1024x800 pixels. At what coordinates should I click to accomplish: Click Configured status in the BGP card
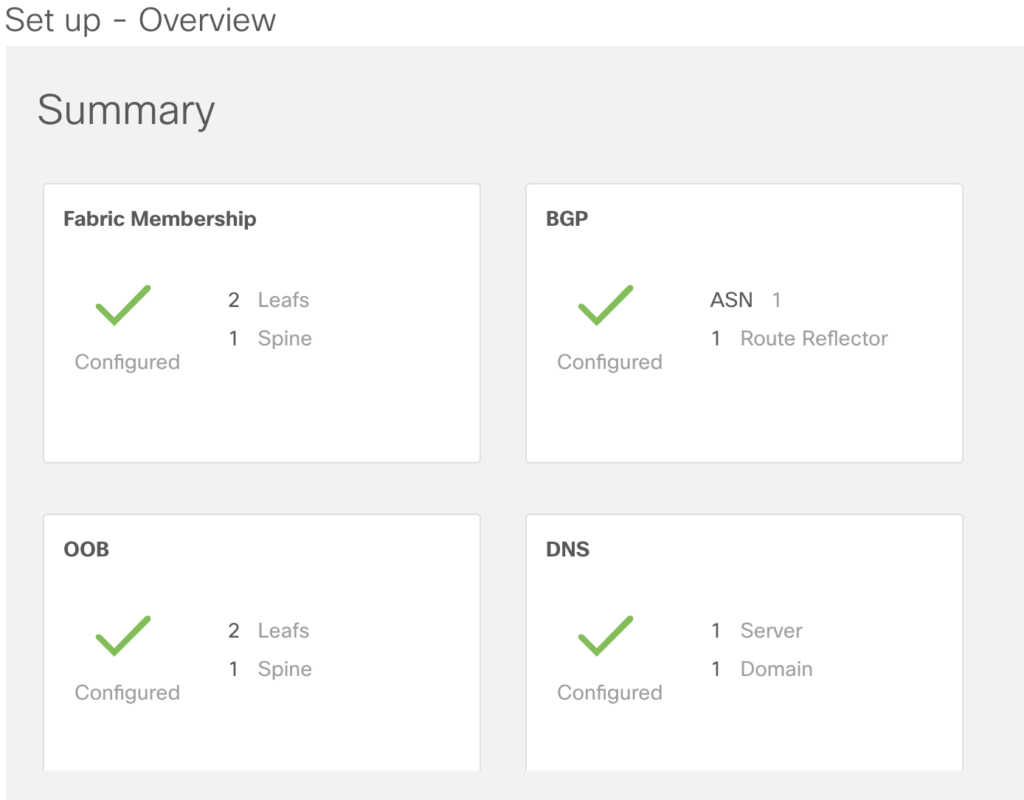pos(610,362)
